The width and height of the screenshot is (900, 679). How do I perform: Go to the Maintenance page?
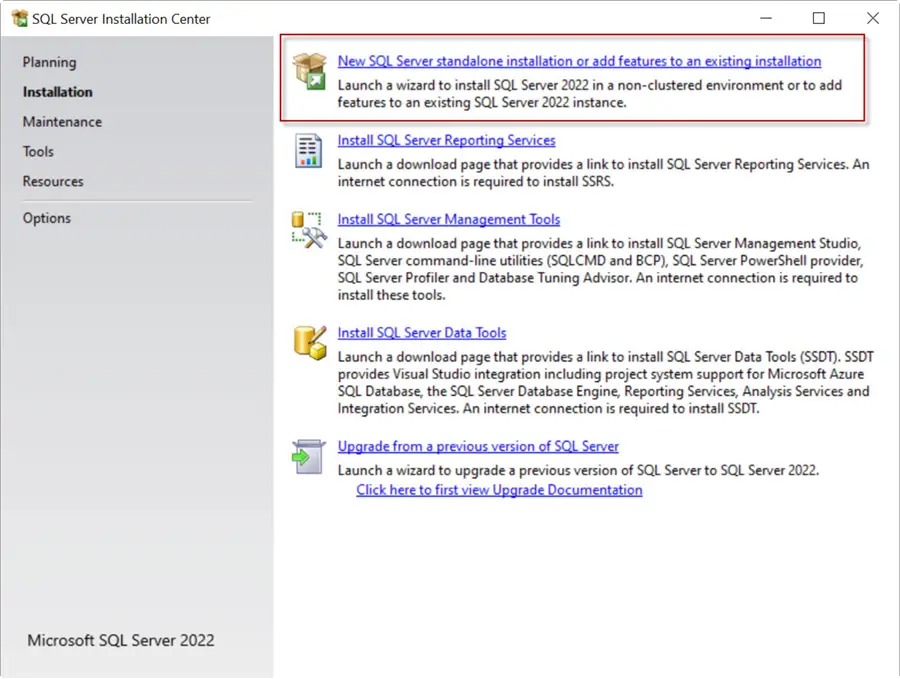62,122
